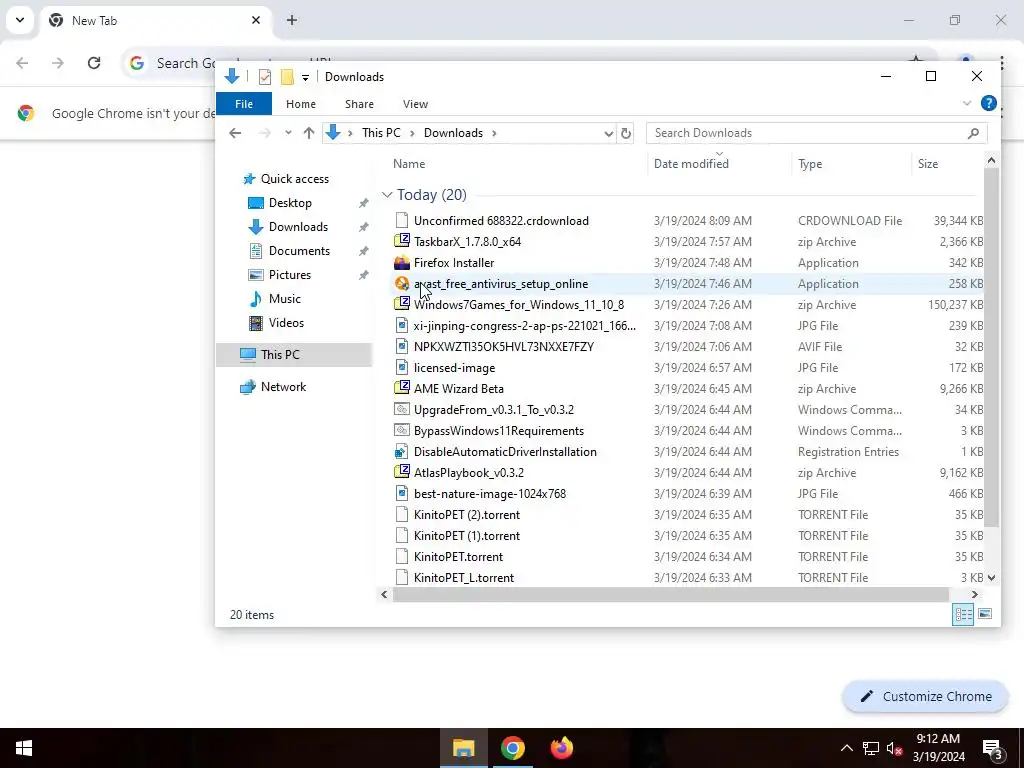Viewport: 1024px width, 768px height.
Task: Click Downloads in the address breadcrumb
Action: [x=453, y=133]
